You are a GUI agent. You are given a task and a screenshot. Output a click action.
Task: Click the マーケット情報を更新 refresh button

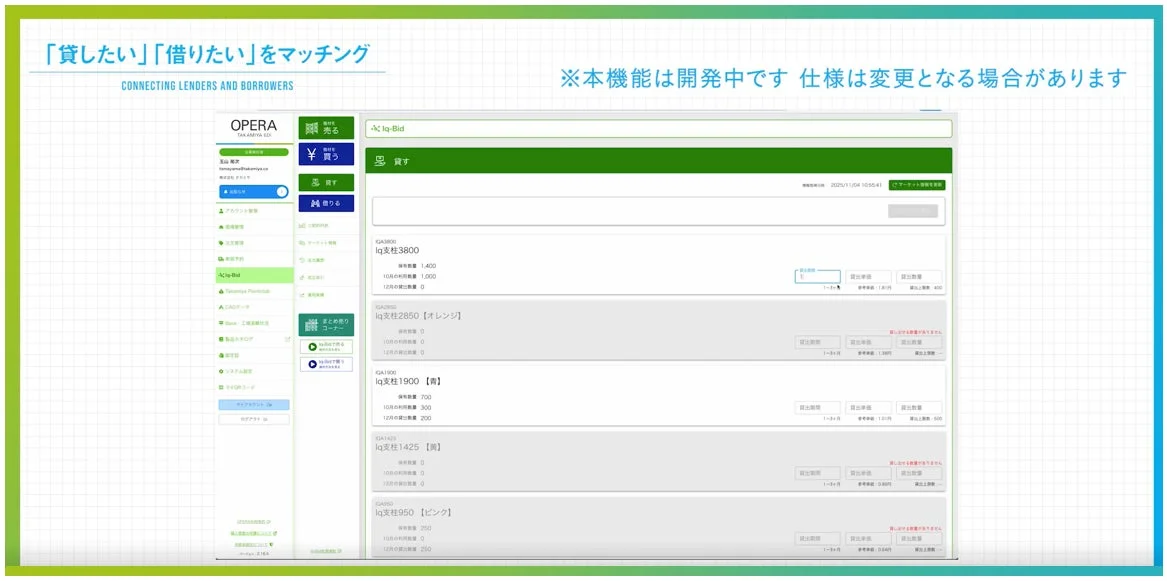(x=918, y=186)
